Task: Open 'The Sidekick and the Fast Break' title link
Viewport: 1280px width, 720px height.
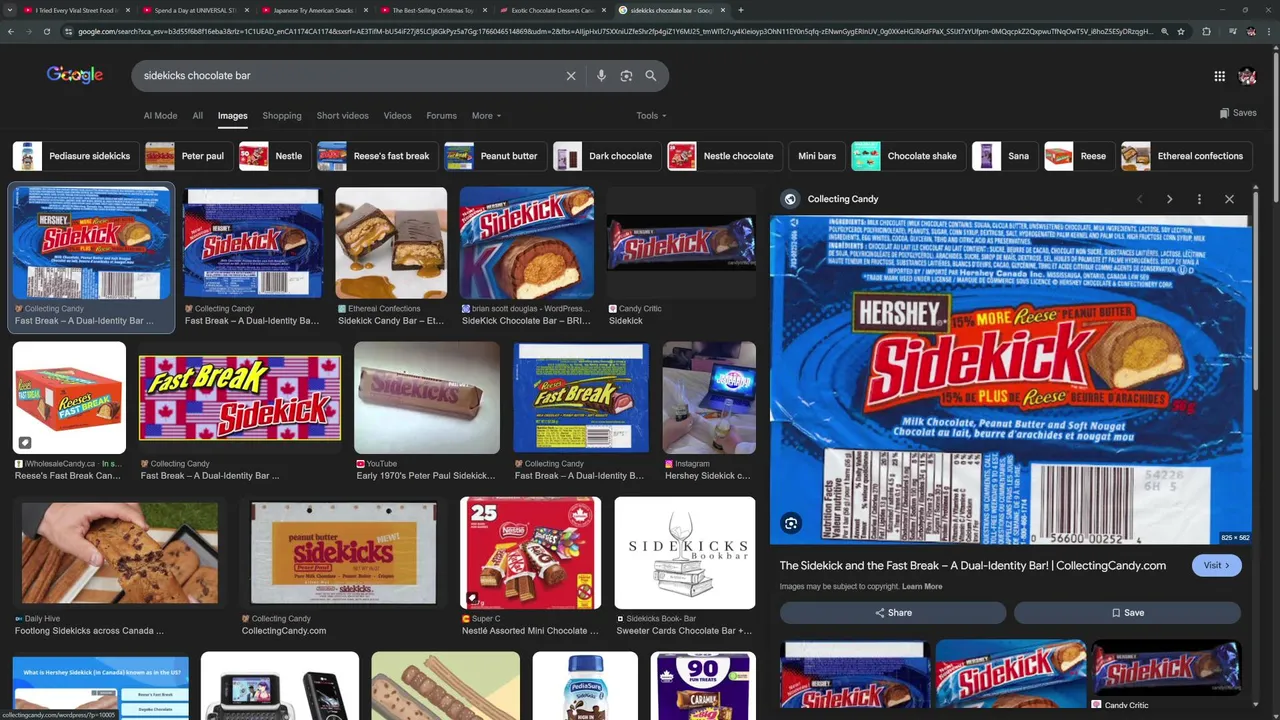Action: (973, 565)
